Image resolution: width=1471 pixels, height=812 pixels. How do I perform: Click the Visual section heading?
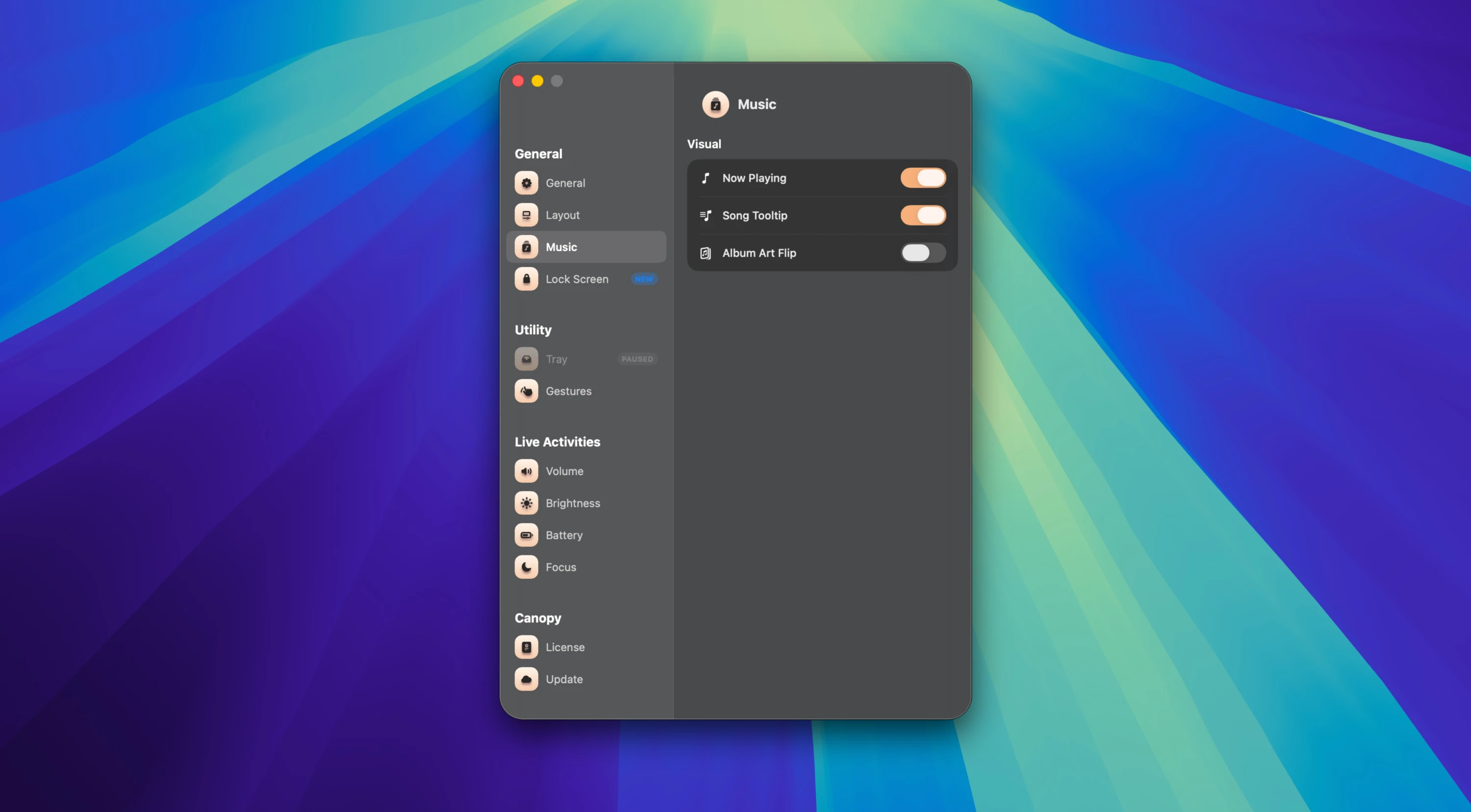[x=704, y=144]
